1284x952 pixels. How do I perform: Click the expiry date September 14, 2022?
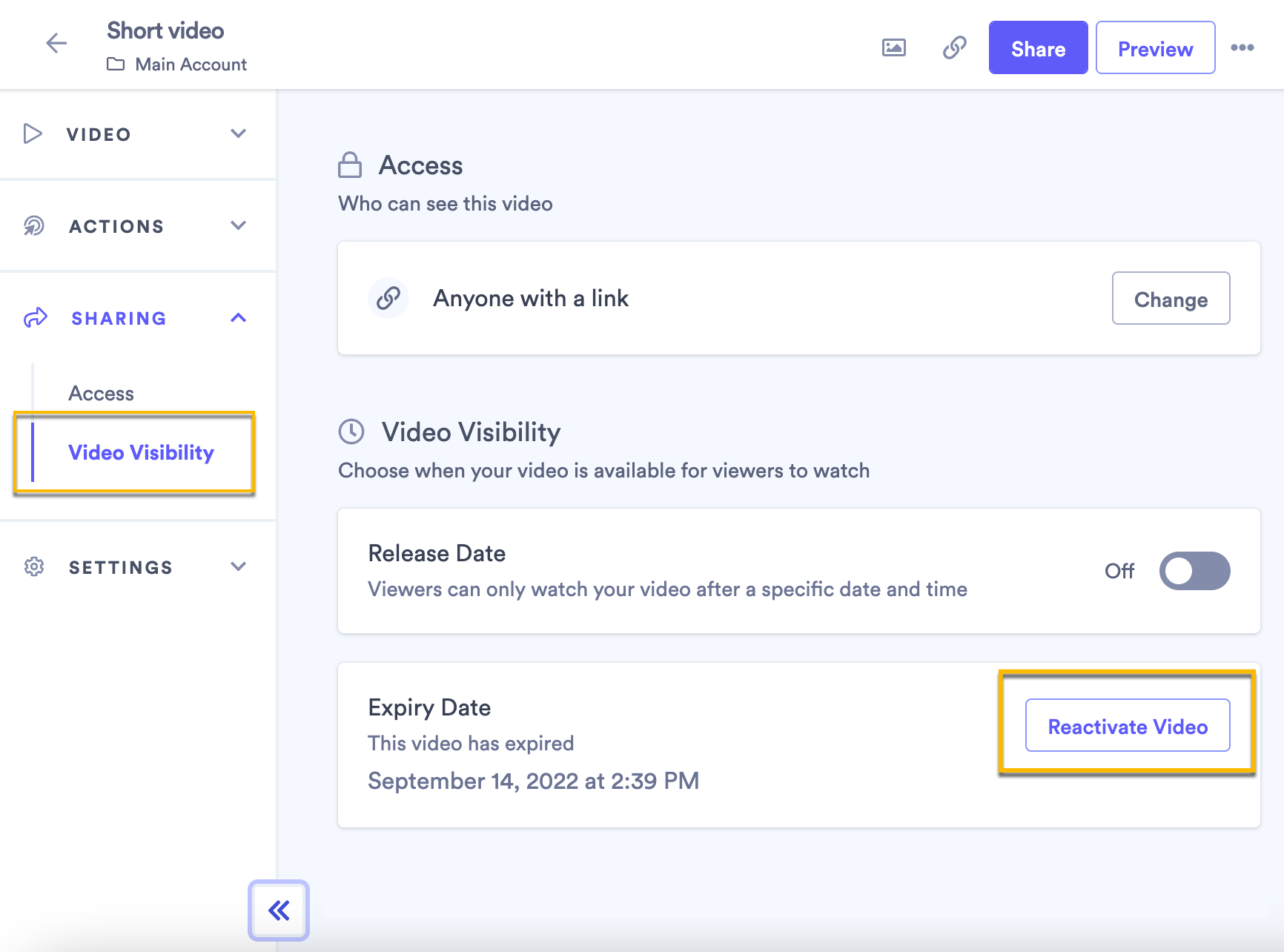pos(534,781)
